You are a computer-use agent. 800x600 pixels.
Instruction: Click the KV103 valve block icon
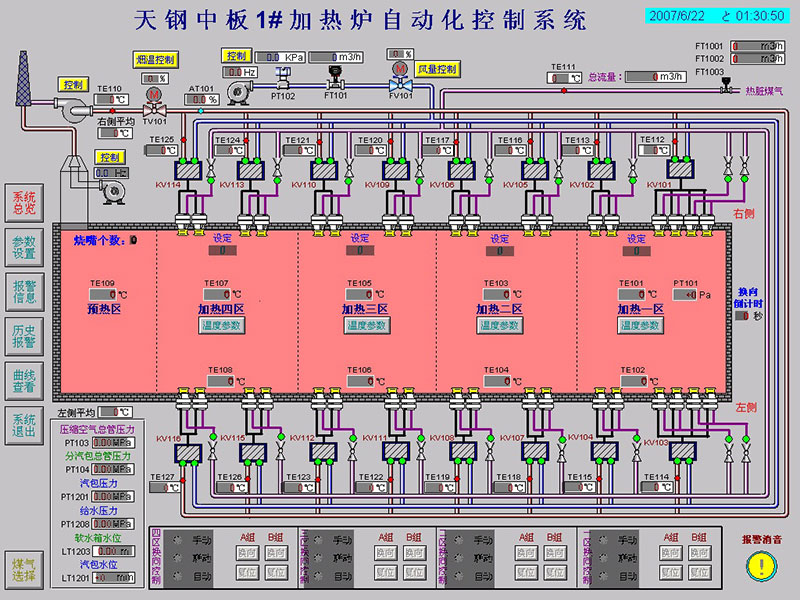click(684, 452)
